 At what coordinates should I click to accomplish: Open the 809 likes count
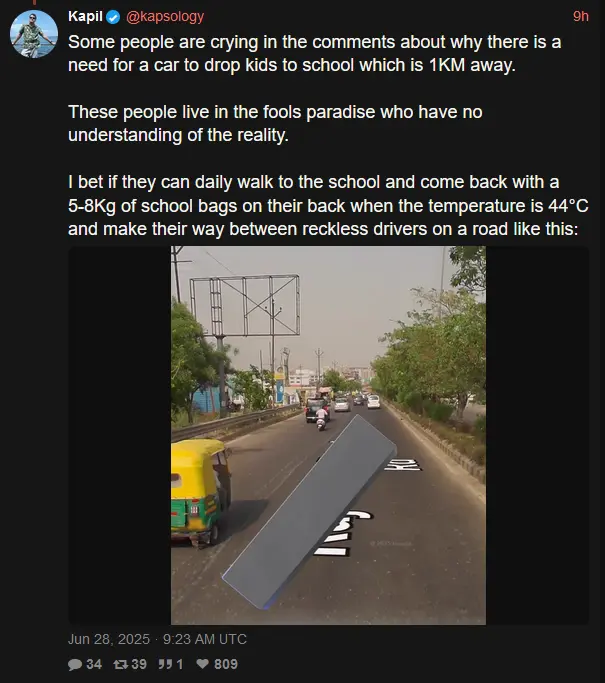pyautogui.click(x=226, y=664)
